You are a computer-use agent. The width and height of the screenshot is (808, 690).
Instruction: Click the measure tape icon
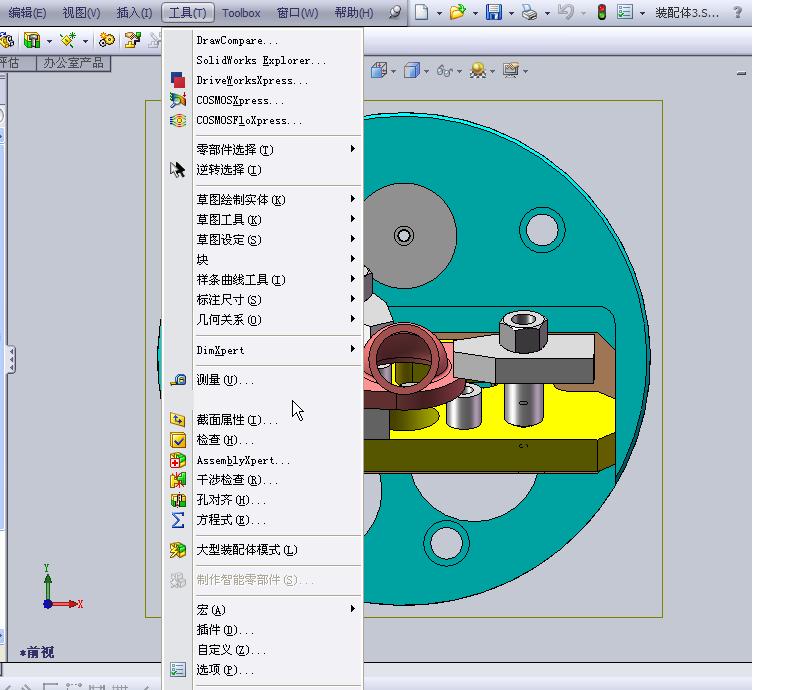pyautogui.click(x=178, y=380)
